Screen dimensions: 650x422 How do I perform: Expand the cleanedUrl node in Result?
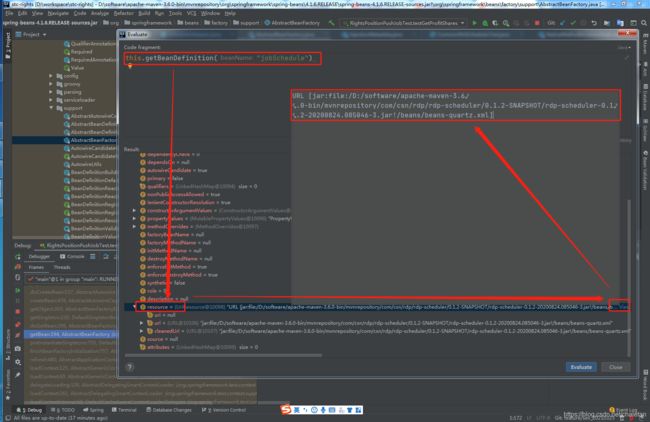click(142, 331)
